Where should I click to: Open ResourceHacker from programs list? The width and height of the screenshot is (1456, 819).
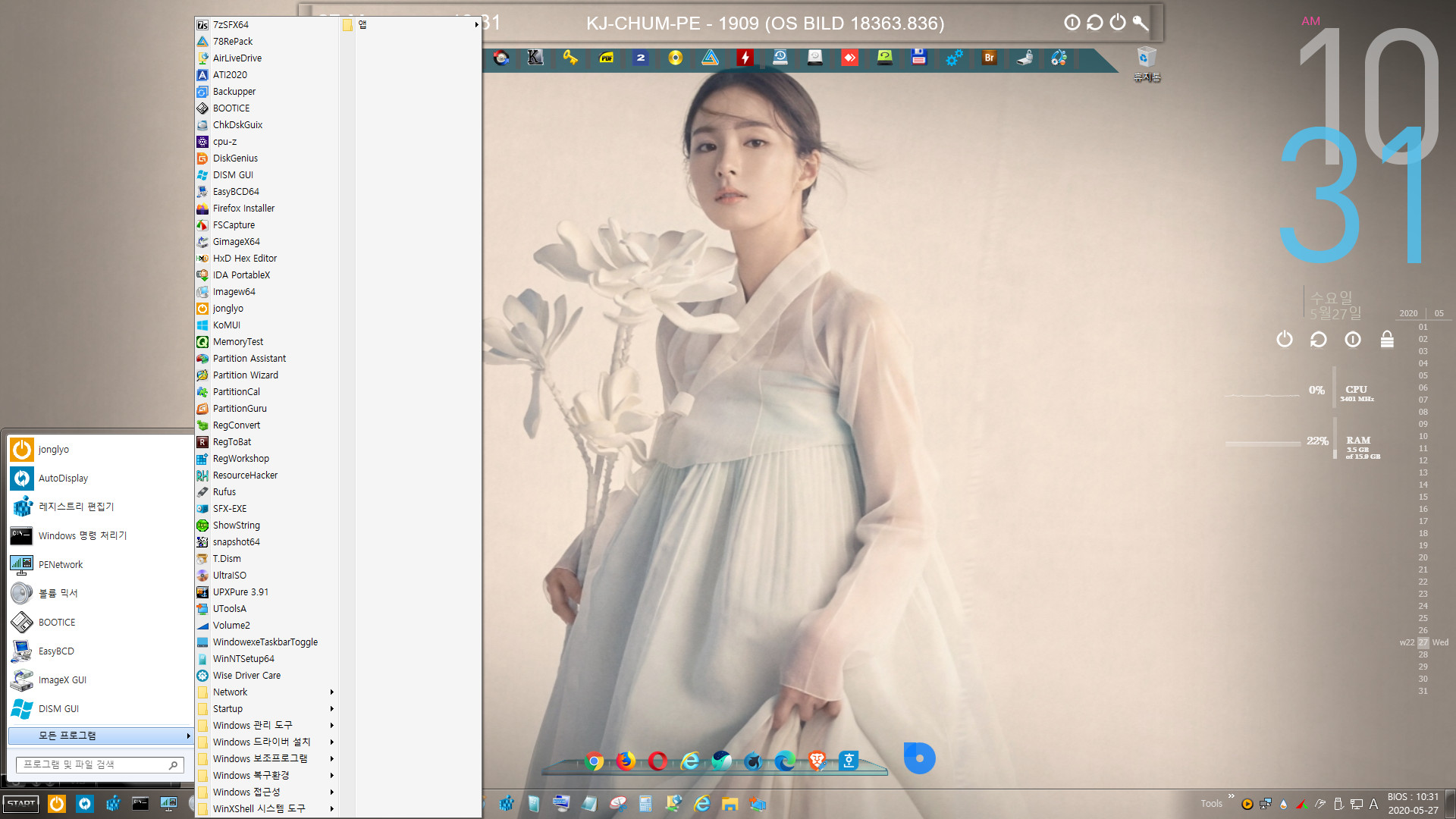click(x=265, y=475)
